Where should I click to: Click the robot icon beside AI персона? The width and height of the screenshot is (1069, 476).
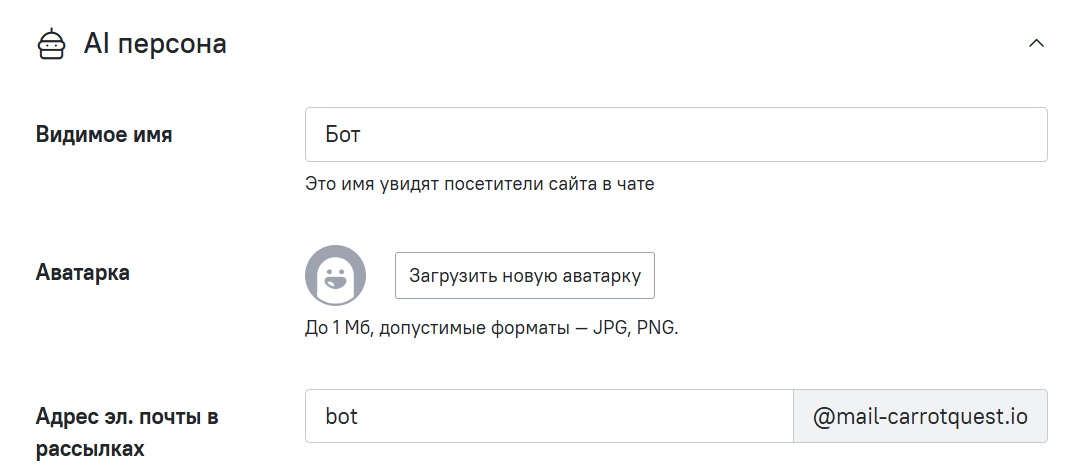coord(51,44)
